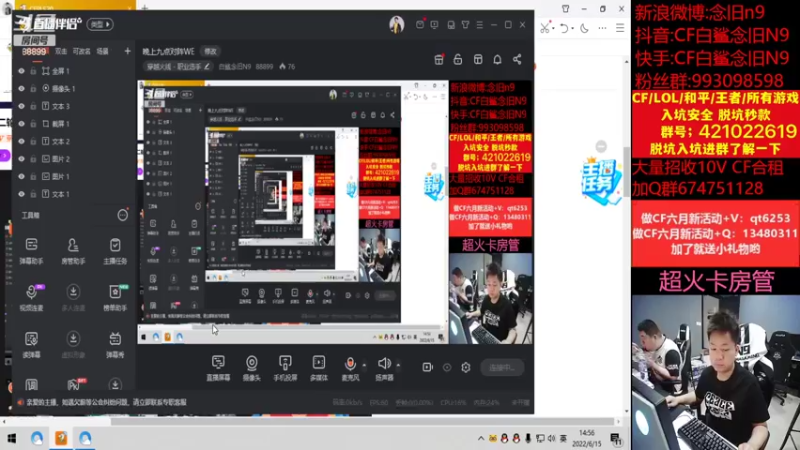800x450 pixels.
Task: Open 多人连麦 download tool
Action: 73,298
